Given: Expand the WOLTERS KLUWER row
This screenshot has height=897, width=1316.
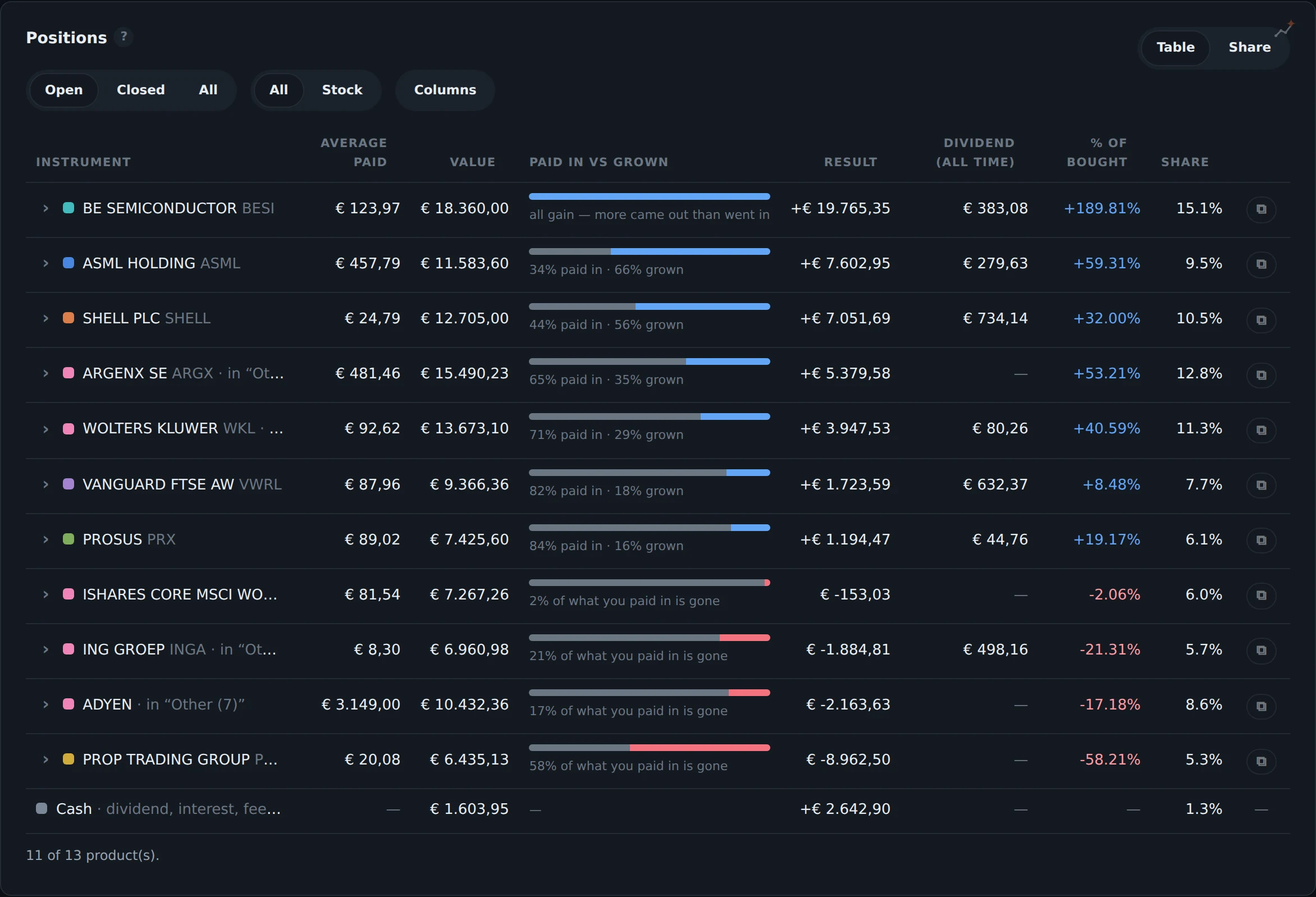Looking at the screenshot, I should pyautogui.click(x=46, y=429).
